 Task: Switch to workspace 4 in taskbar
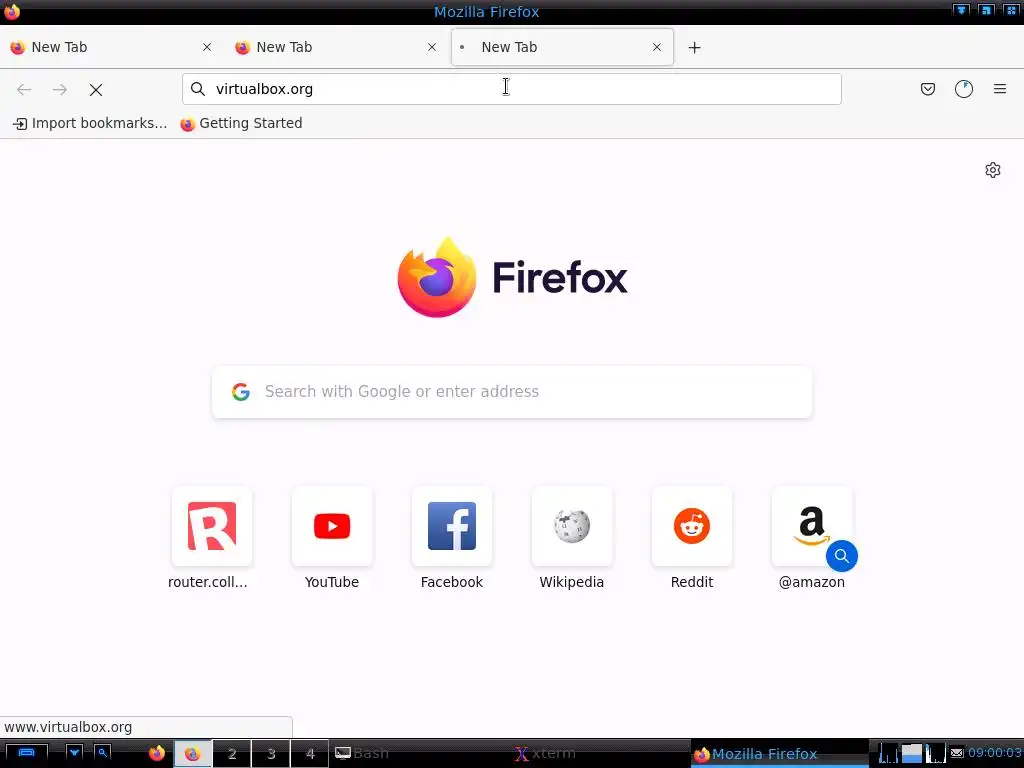(x=310, y=754)
